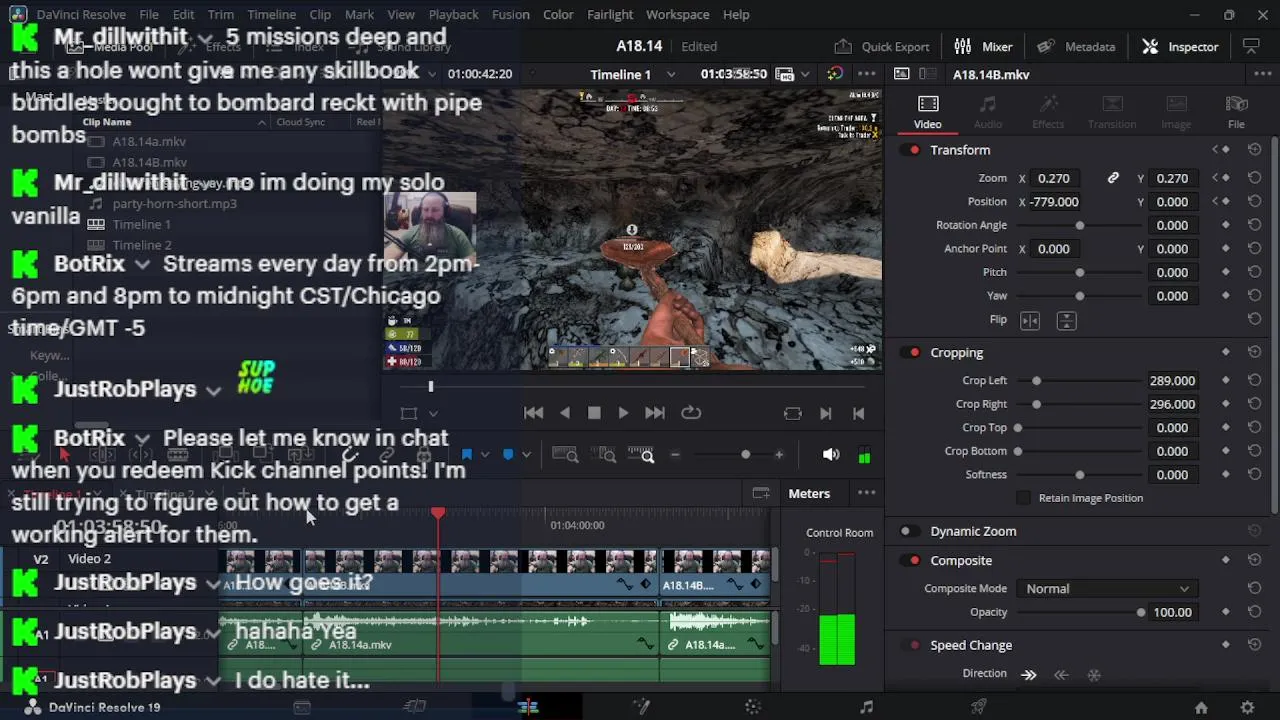Open the viewer options three-dot menu
Viewport: 1280px width, 720px height.
coord(866,74)
